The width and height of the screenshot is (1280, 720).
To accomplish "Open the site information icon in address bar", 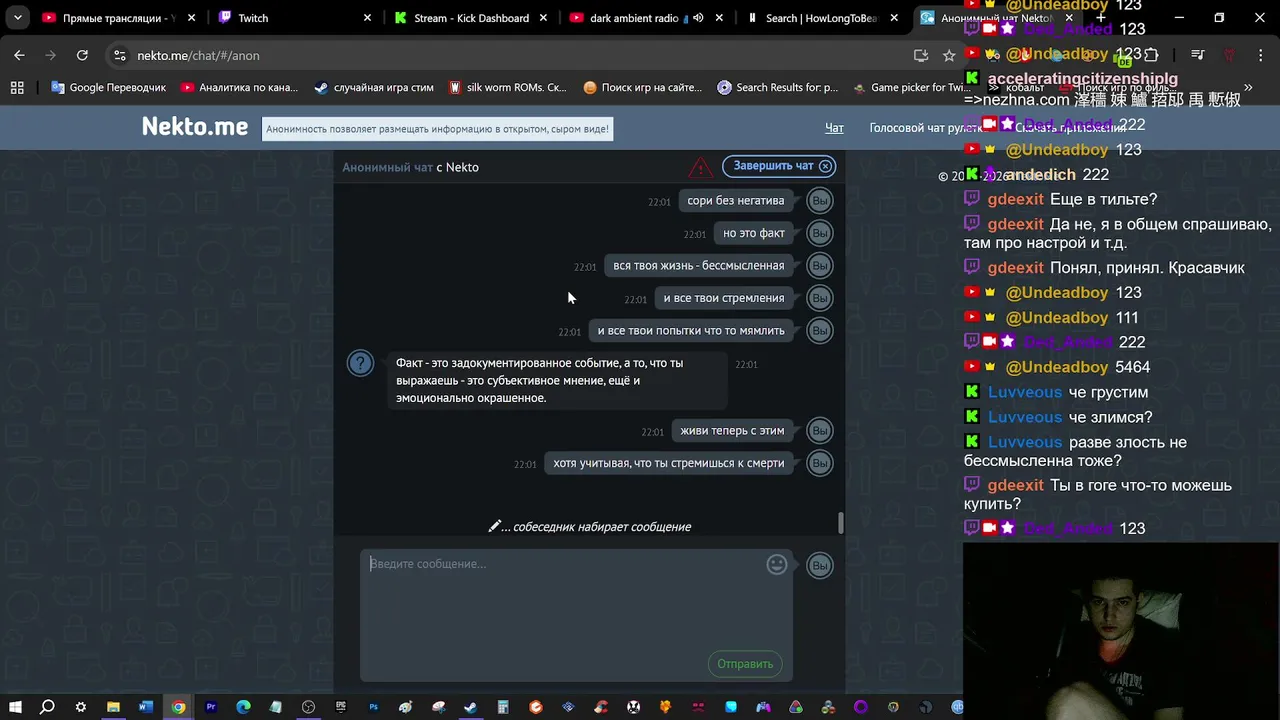I will (x=120, y=56).
